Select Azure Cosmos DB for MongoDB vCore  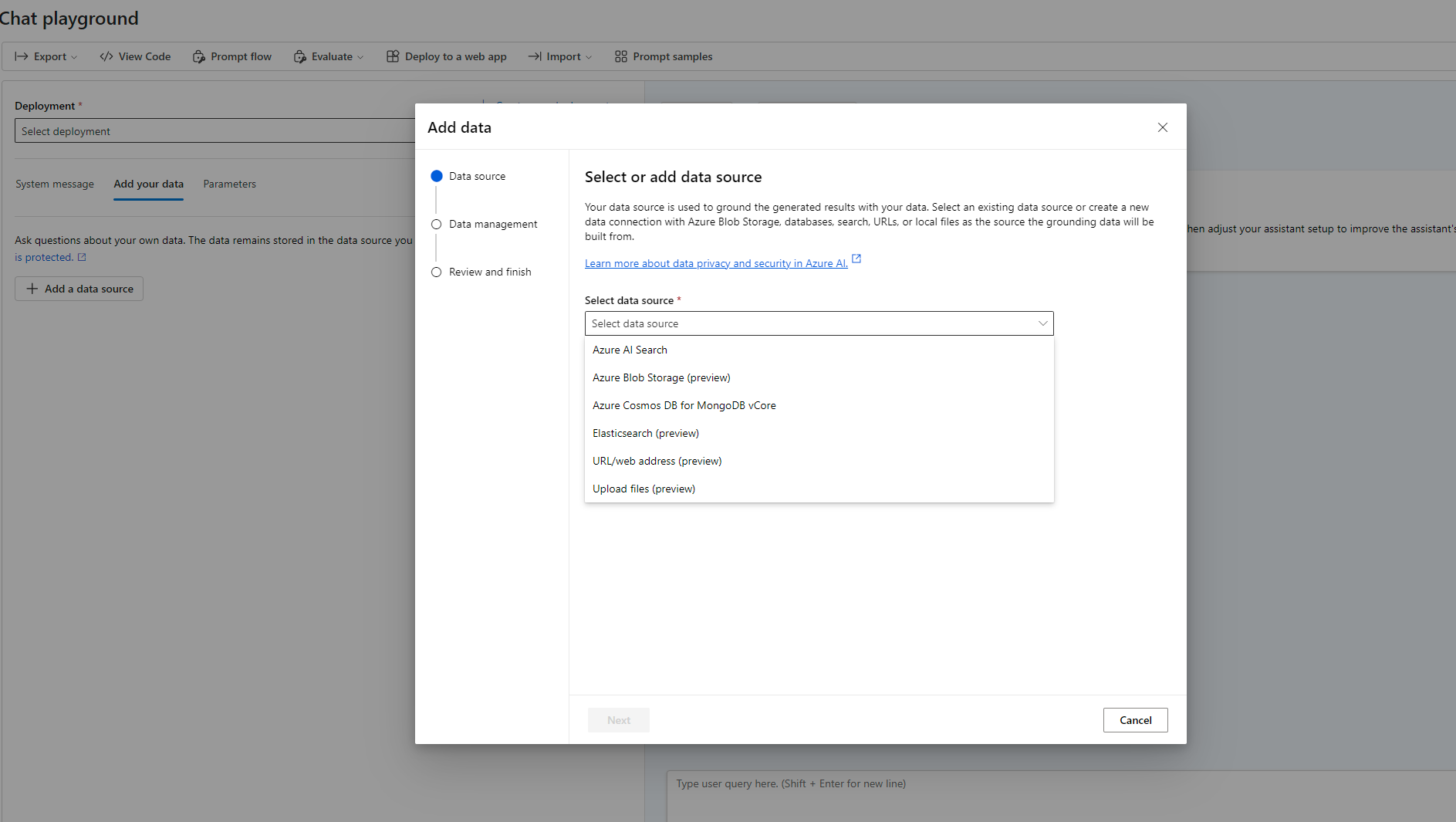click(819, 405)
